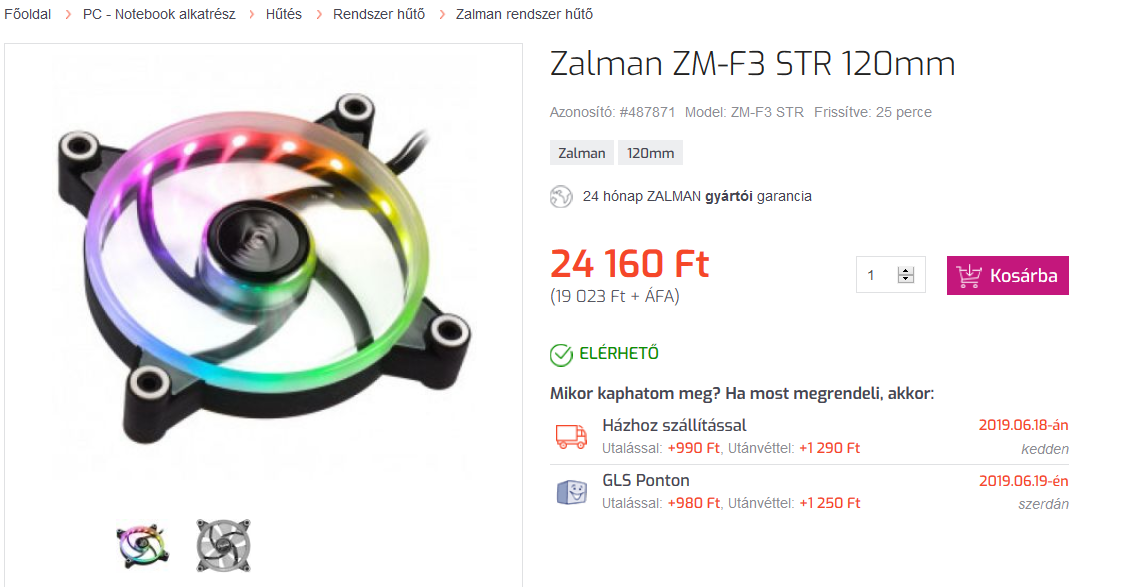1143x587 pixels.
Task: Open PC - Notebook alkatrész breadcrumb
Action: coord(159,14)
